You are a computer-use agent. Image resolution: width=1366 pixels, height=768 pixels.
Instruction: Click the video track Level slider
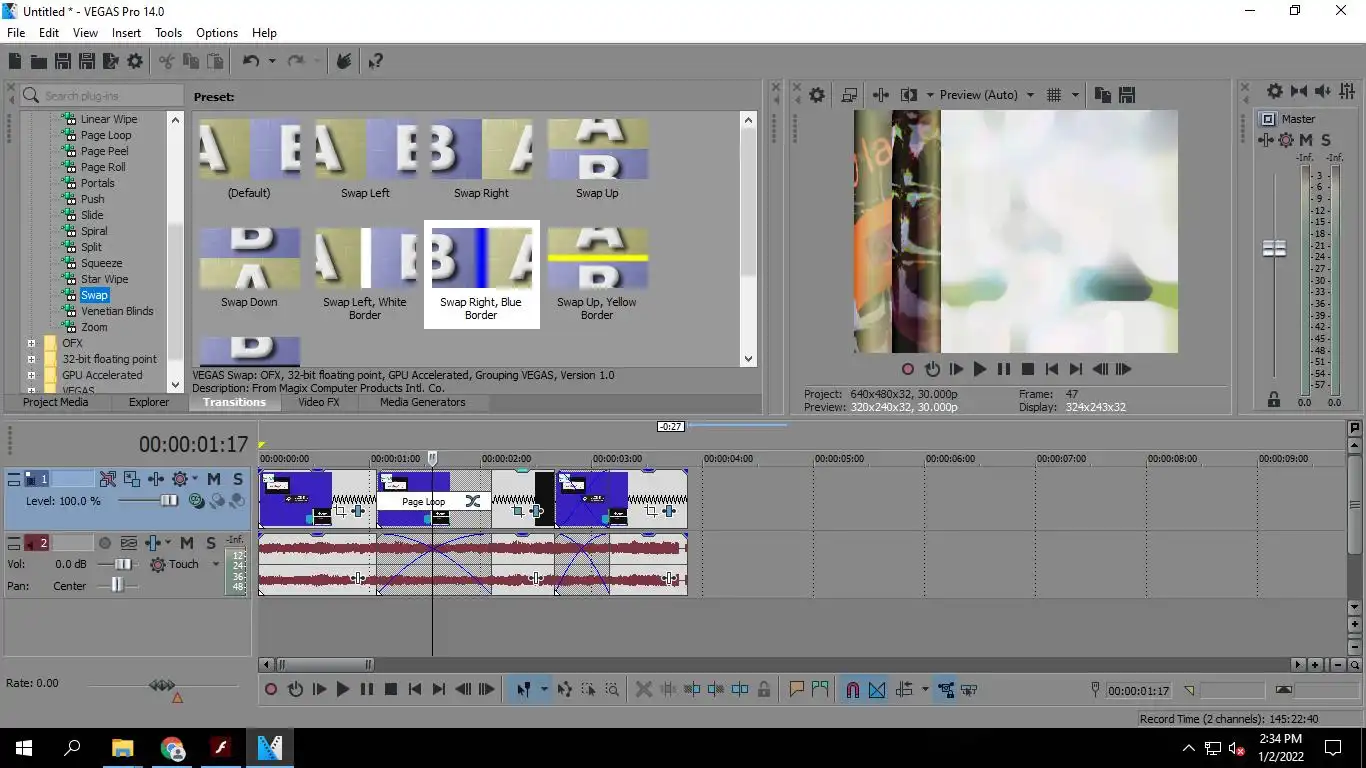point(169,500)
